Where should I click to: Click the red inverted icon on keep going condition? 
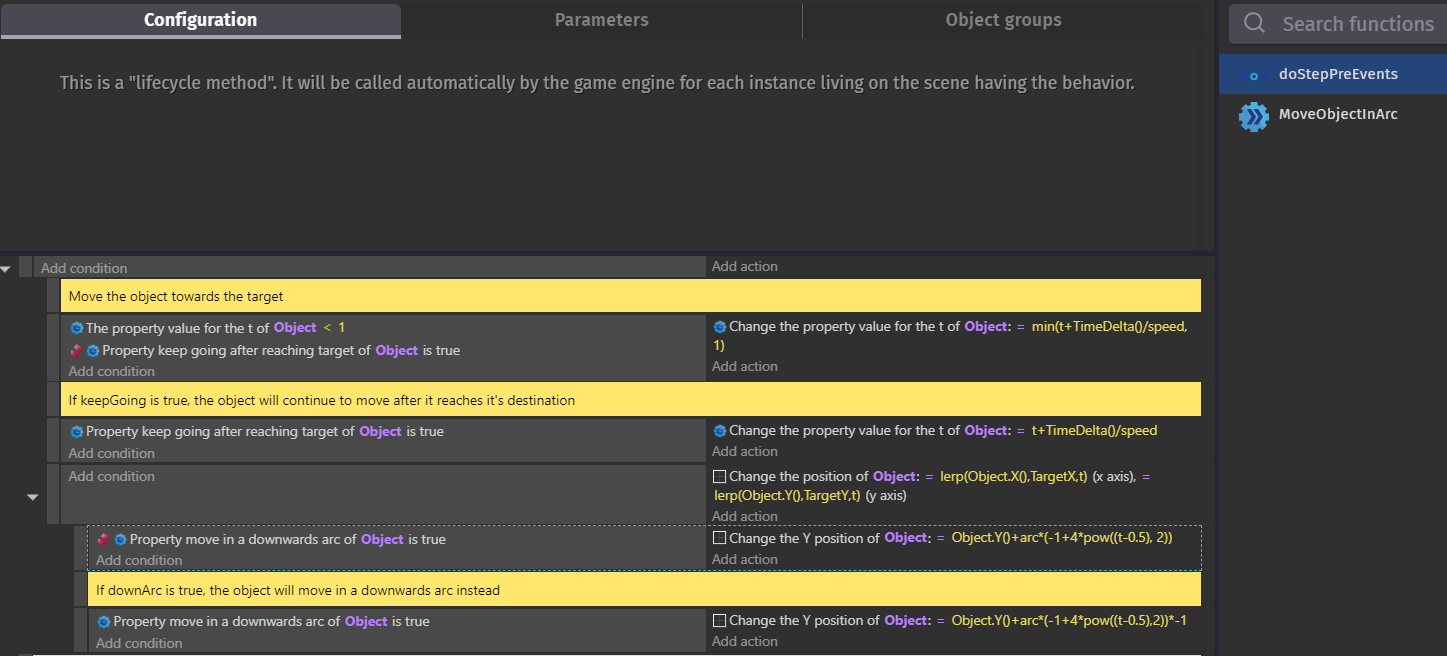point(76,351)
